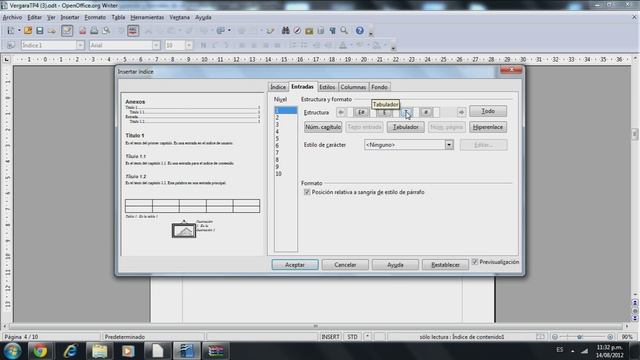The height and width of the screenshot is (360, 640).
Task: Click the E# chapter number token in Estructura
Action: point(361,112)
